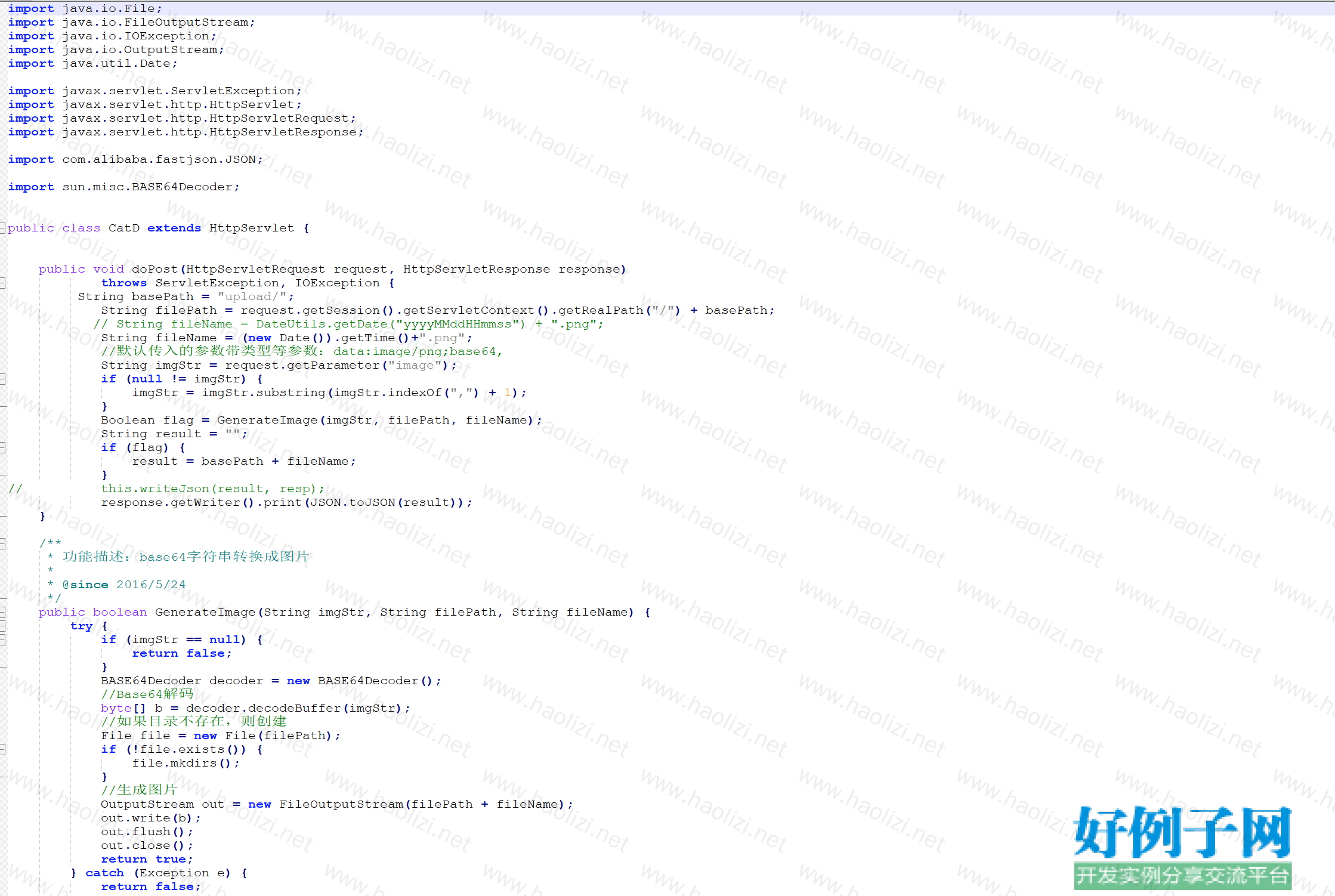Click on the HttpServlet class name
Viewport: 1335px width, 896px height.
click(x=251, y=228)
